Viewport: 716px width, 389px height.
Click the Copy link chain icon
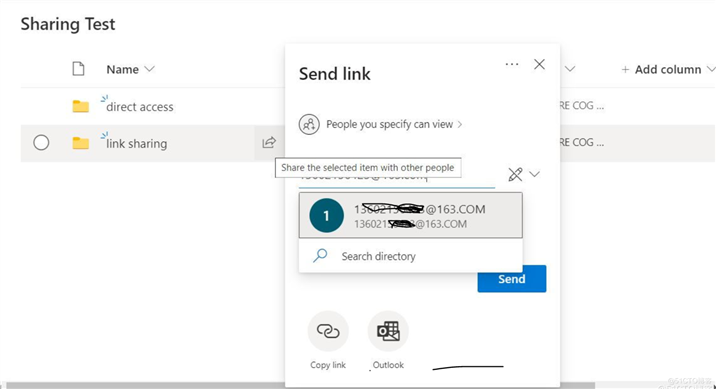tap(328, 331)
